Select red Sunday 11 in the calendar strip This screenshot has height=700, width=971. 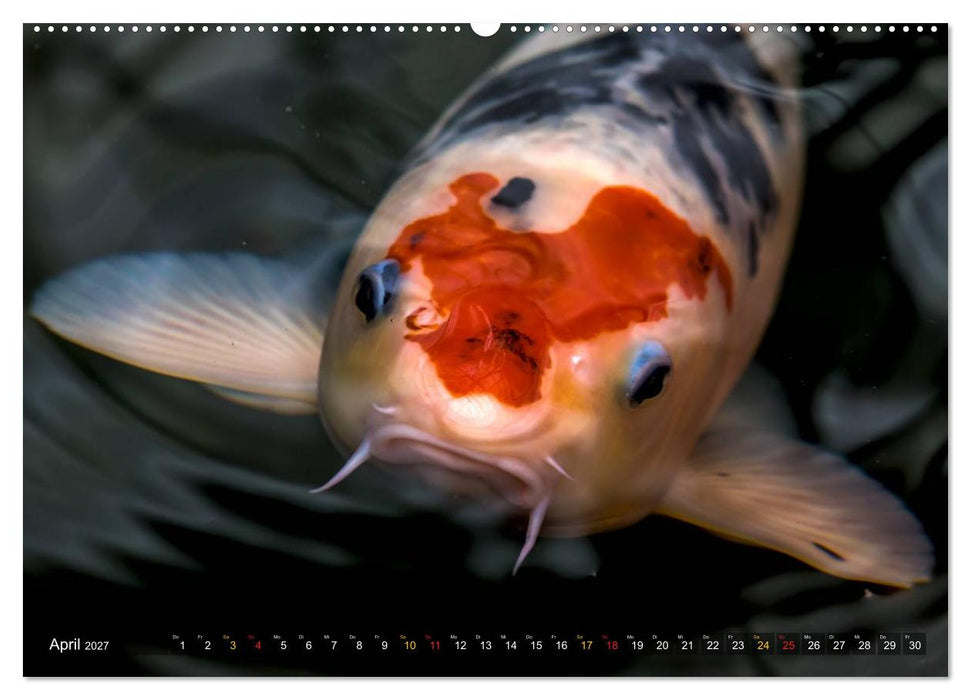tap(435, 644)
